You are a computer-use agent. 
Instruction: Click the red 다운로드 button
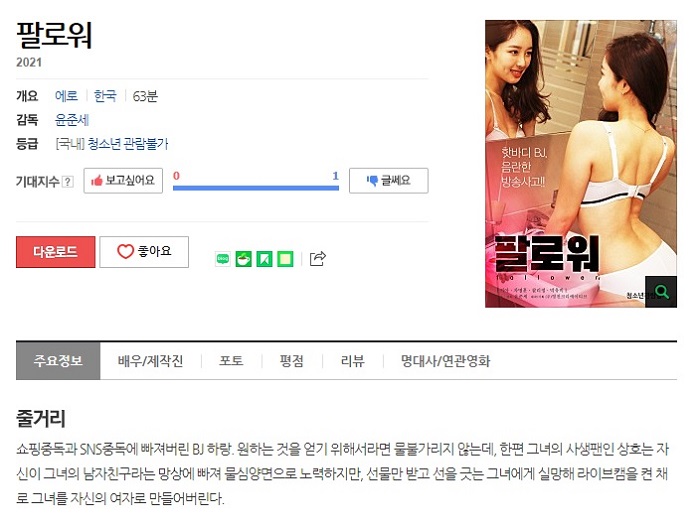[x=56, y=252]
